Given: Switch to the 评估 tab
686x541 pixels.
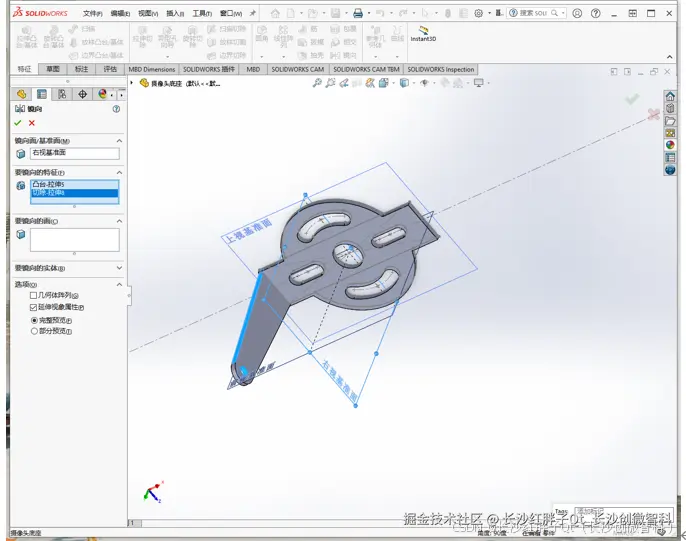Looking at the screenshot, I should click(x=110, y=69).
